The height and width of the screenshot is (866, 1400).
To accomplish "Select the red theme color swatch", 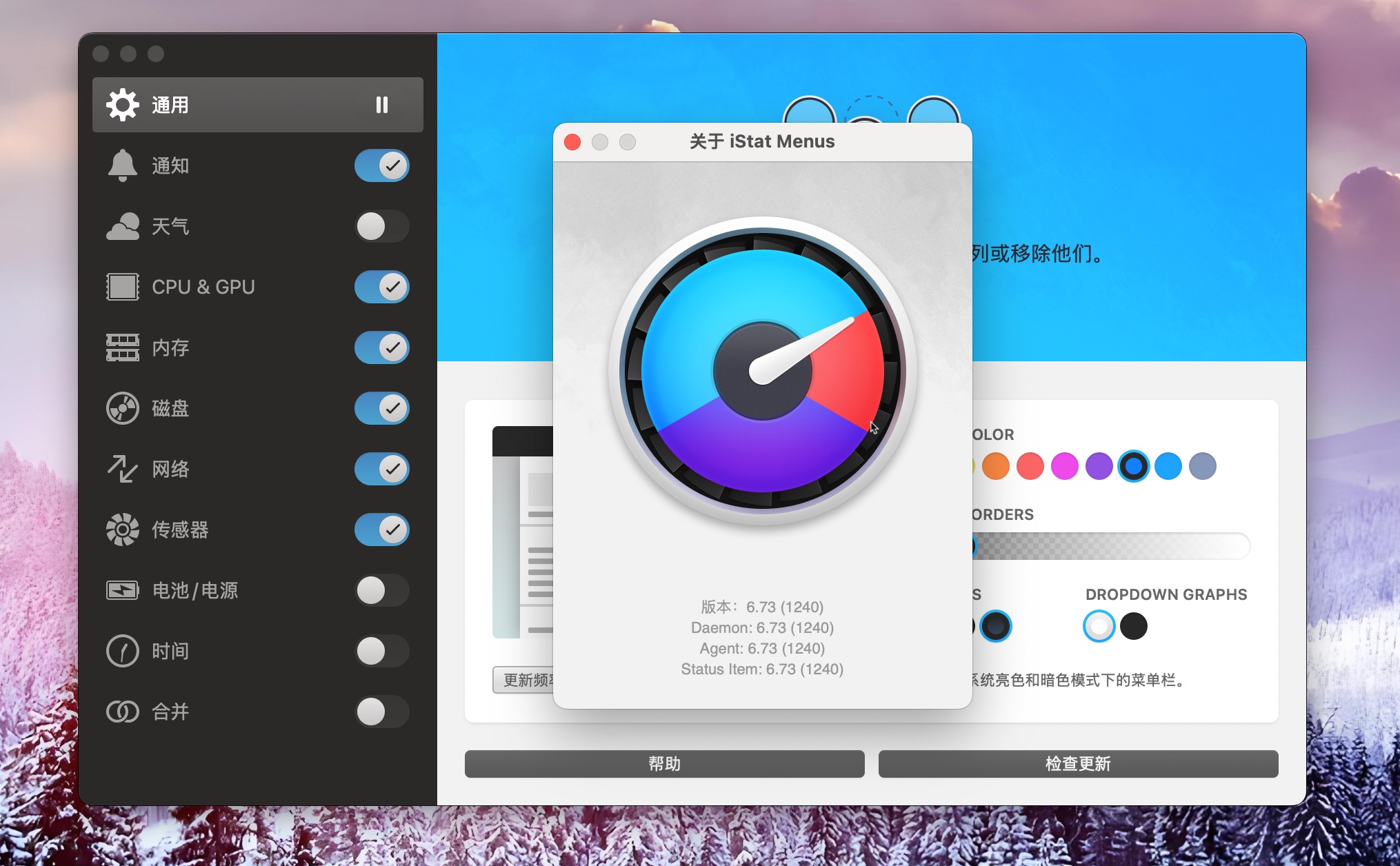I will pos(1030,466).
